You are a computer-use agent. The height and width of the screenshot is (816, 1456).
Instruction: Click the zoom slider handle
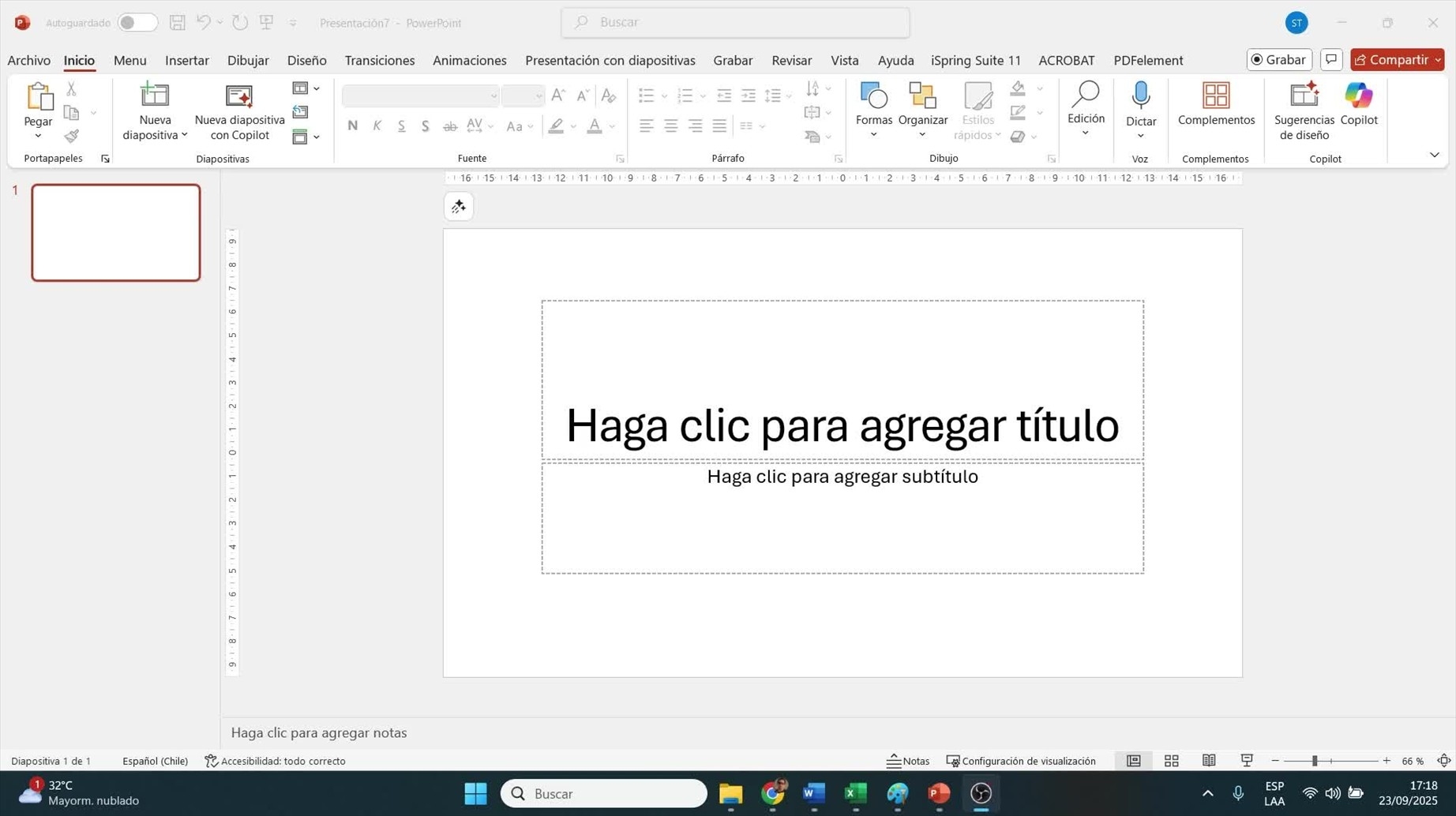click(x=1315, y=761)
